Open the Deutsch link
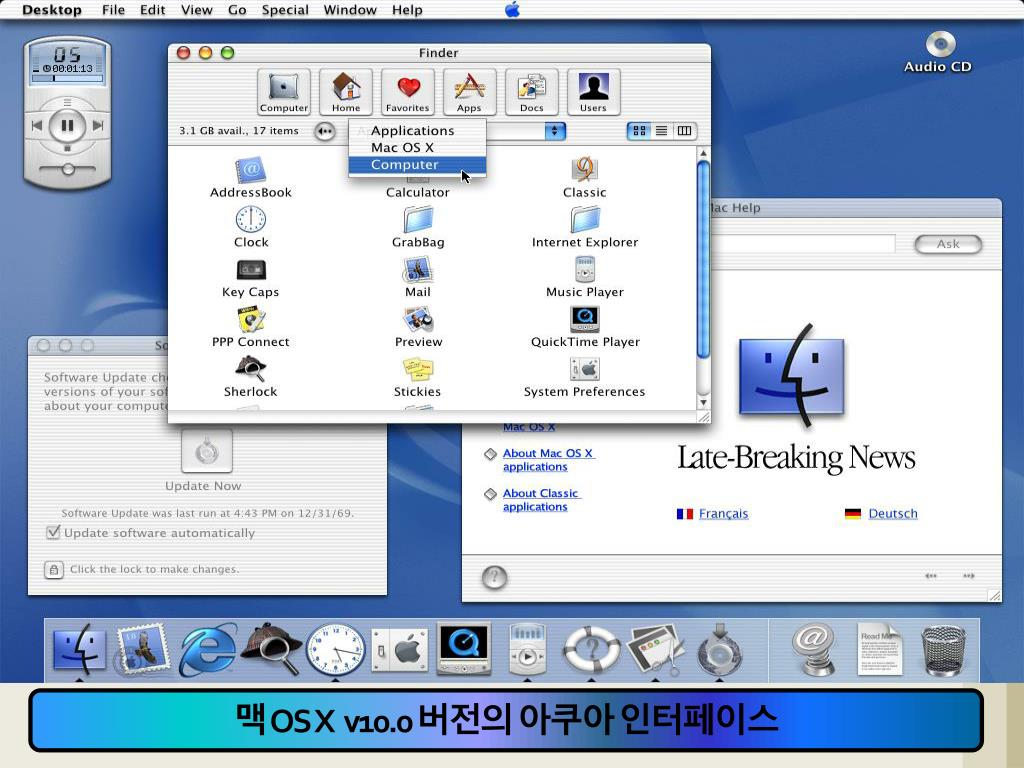This screenshot has height=768, width=1024. coord(893,513)
